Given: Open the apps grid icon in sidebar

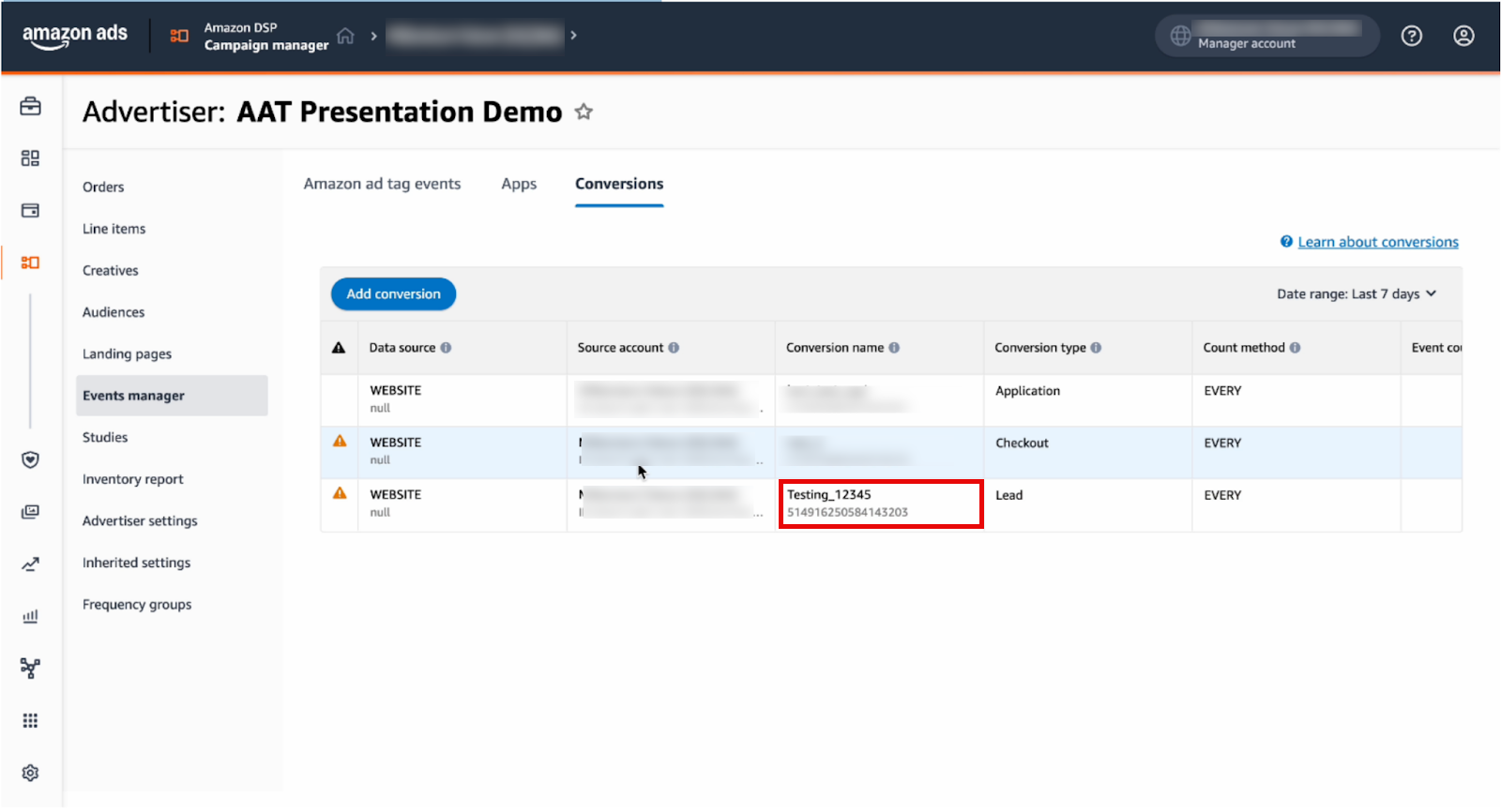Looking at the screenshot, I should point(30,720).
